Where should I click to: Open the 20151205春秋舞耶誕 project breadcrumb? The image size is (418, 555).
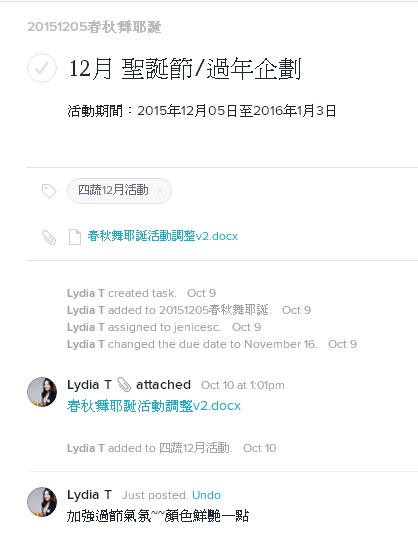[94, 27]
